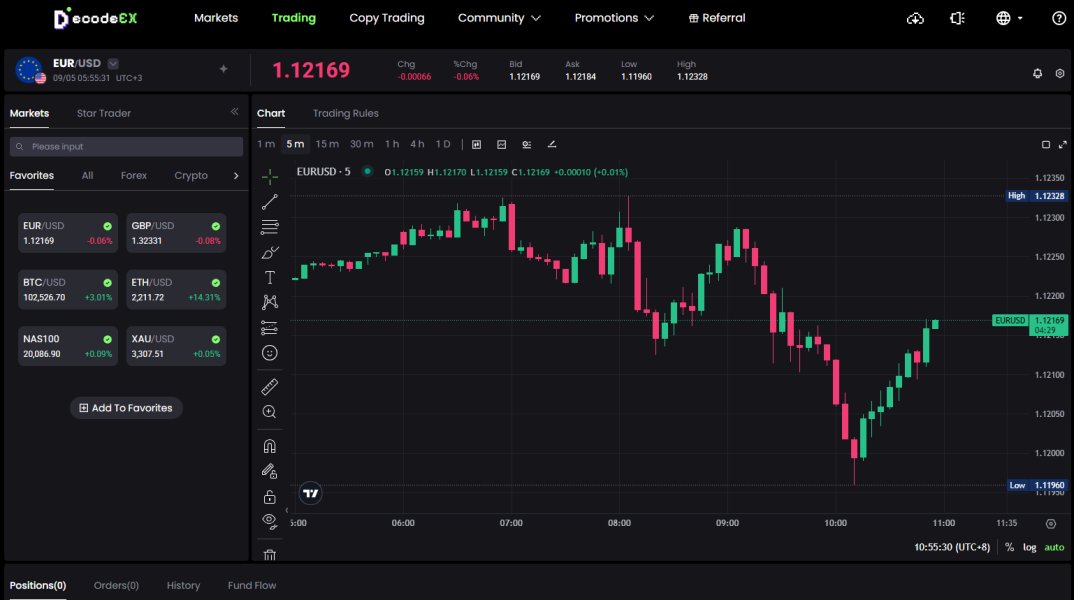The image size is (1074, 600).
Task: Toggle BTC/USD favorite green checkmark
Action: (x=107, y=283)
